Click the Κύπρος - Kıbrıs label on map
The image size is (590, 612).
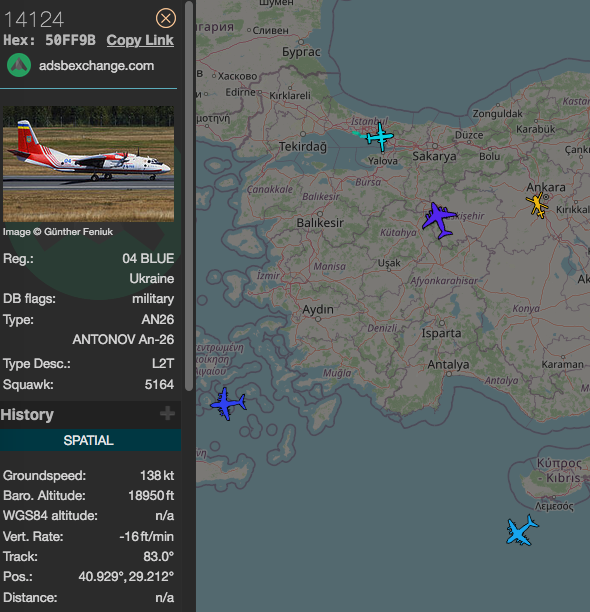(x=560, y=470)
